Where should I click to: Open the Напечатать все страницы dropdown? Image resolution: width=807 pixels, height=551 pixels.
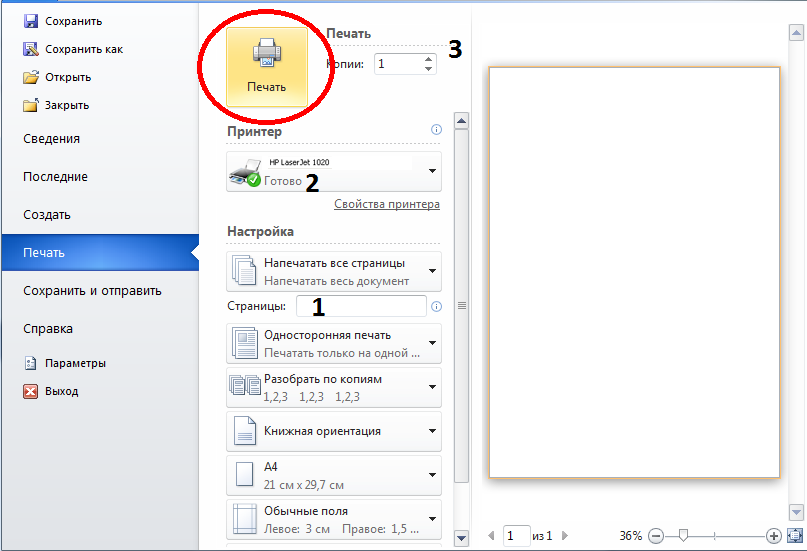[x=433, y=271]
